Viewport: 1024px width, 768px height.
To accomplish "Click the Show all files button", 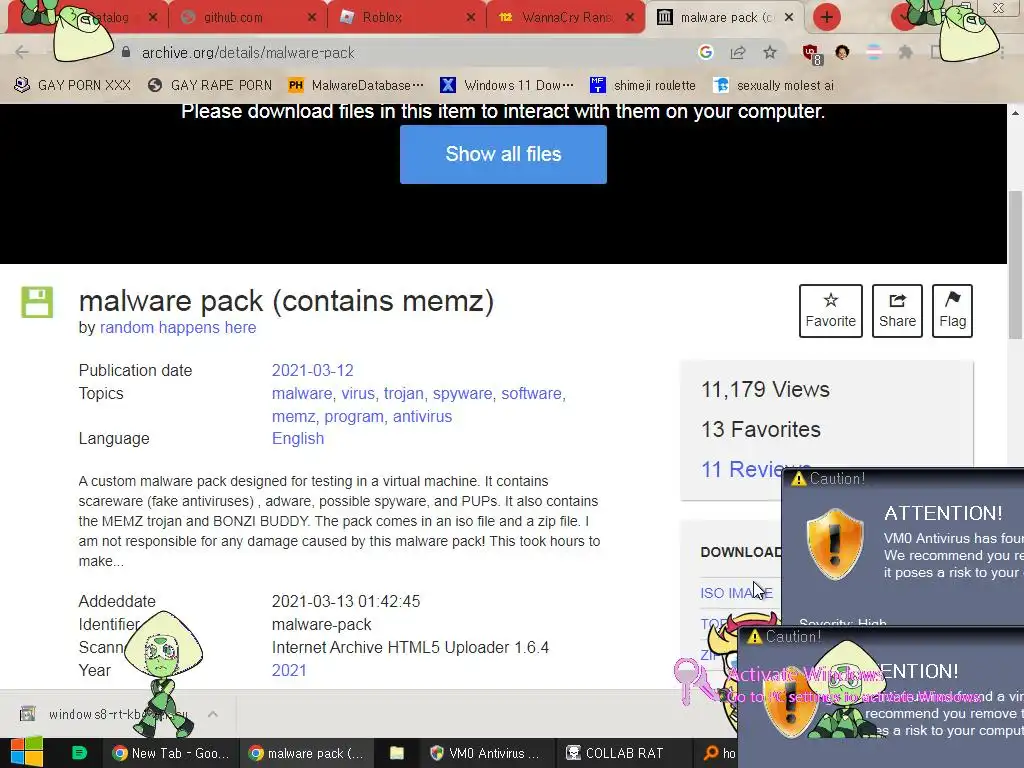I will click(x=503, y=154).
